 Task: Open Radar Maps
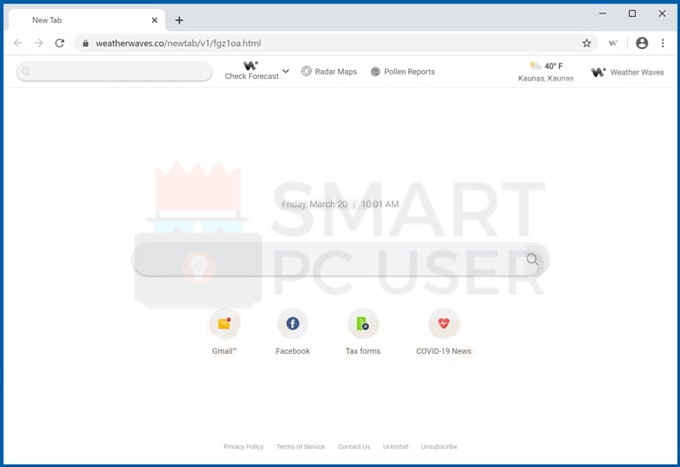point(336,72)
